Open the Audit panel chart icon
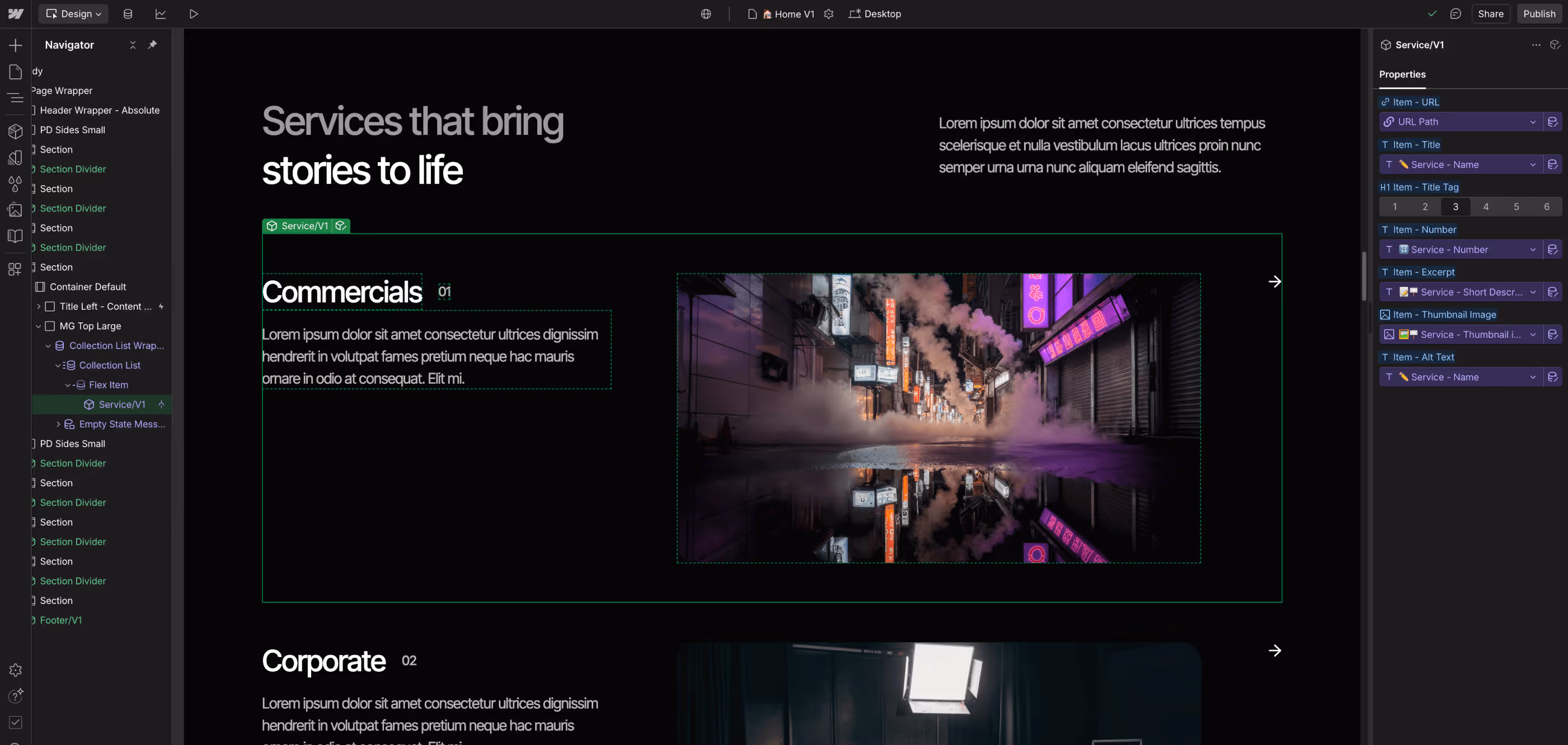The width and height of the screenshot is (1568, 745). 160,13
